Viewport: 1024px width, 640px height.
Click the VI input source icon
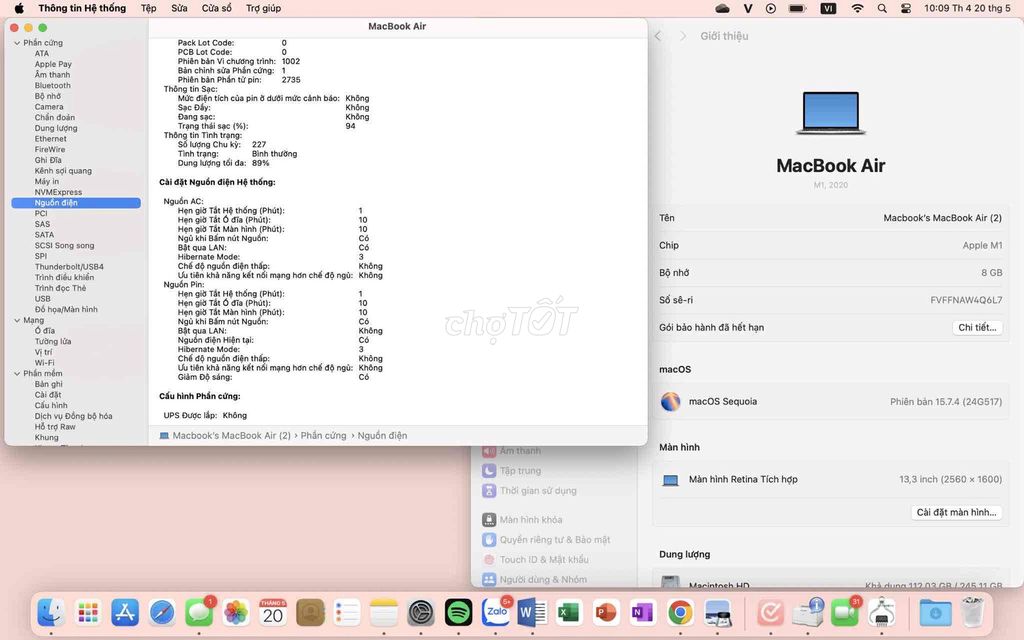828,8
